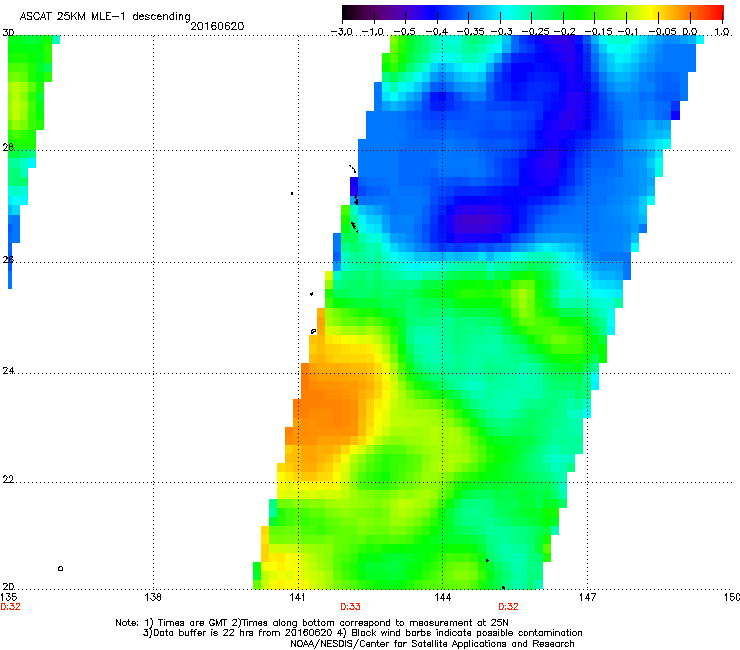Click the latitude label 28
This screenshot has height=650, width=740.
(x=8, y=147)
